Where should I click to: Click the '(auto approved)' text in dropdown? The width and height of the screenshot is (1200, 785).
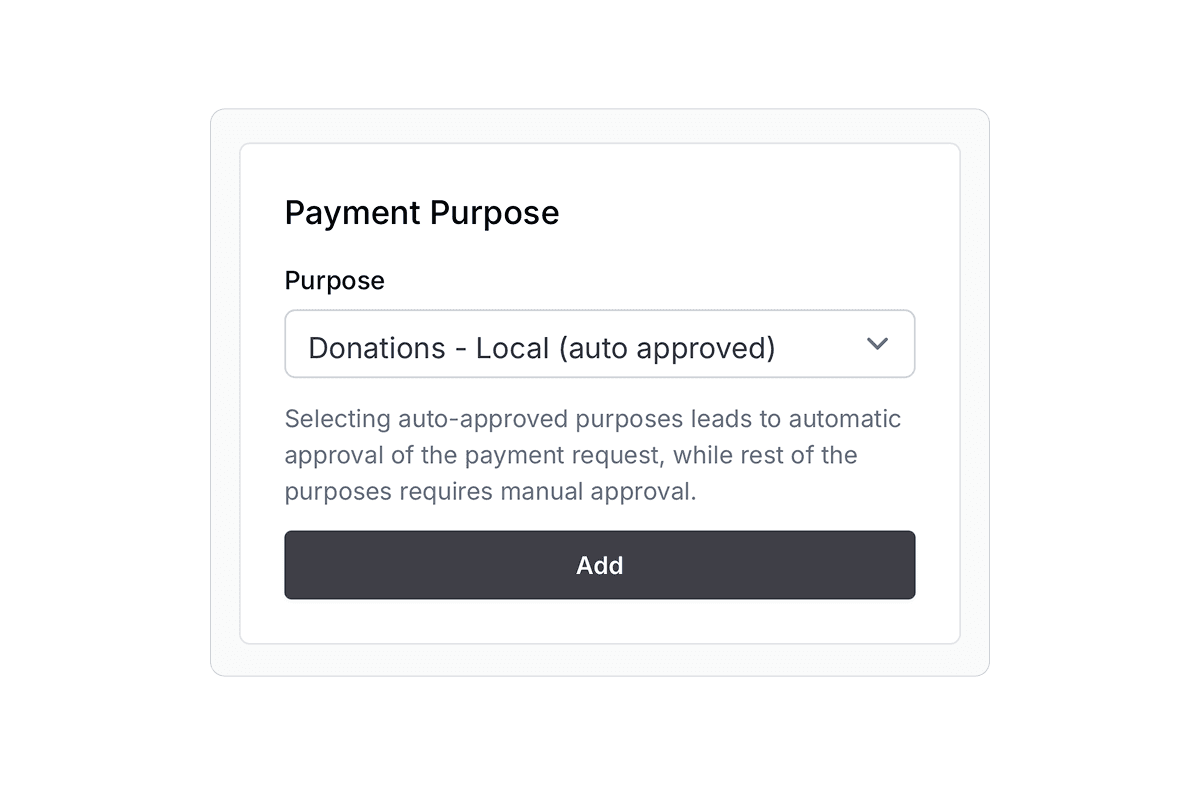667,348
